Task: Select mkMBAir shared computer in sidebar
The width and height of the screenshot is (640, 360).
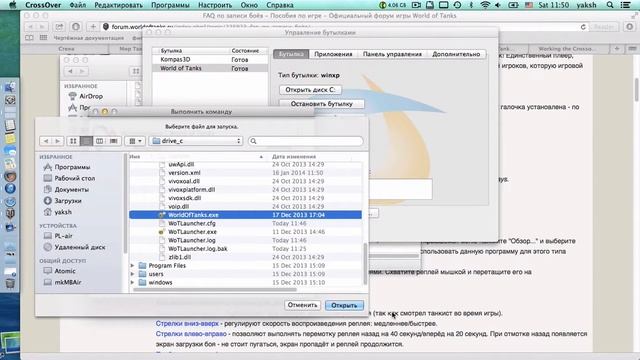Action: [67, 282]
